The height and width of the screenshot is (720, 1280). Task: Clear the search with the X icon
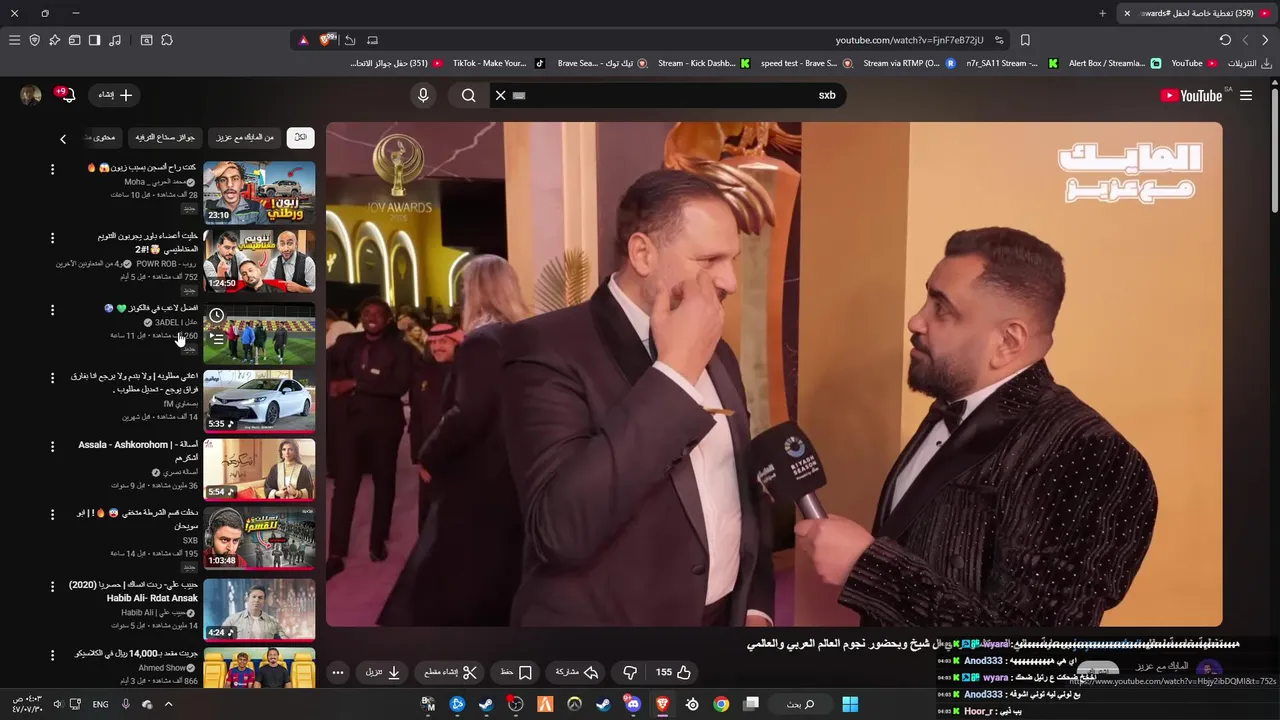(501, 95)
